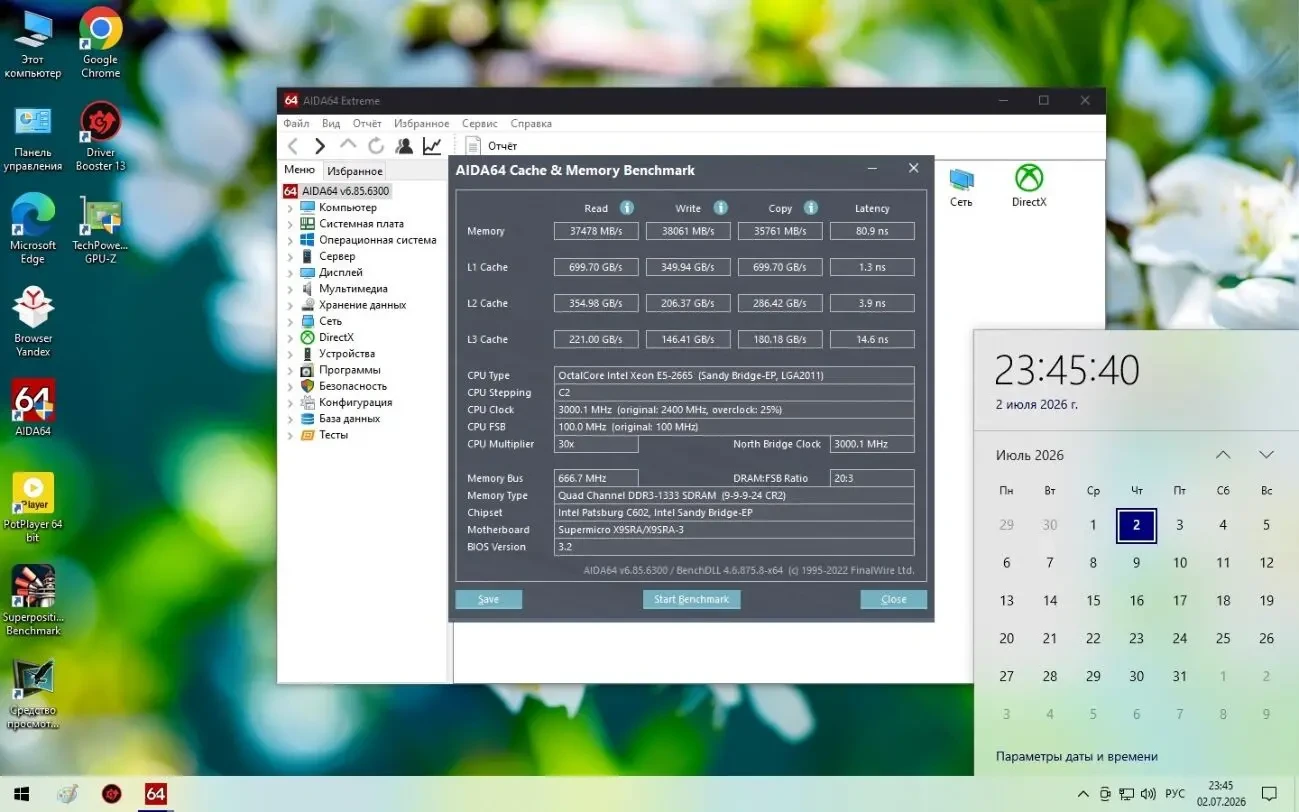Click the РУС language indicator
Image resolution: width=1299 pixels, height=812 pixels.
click(1175, 794)
